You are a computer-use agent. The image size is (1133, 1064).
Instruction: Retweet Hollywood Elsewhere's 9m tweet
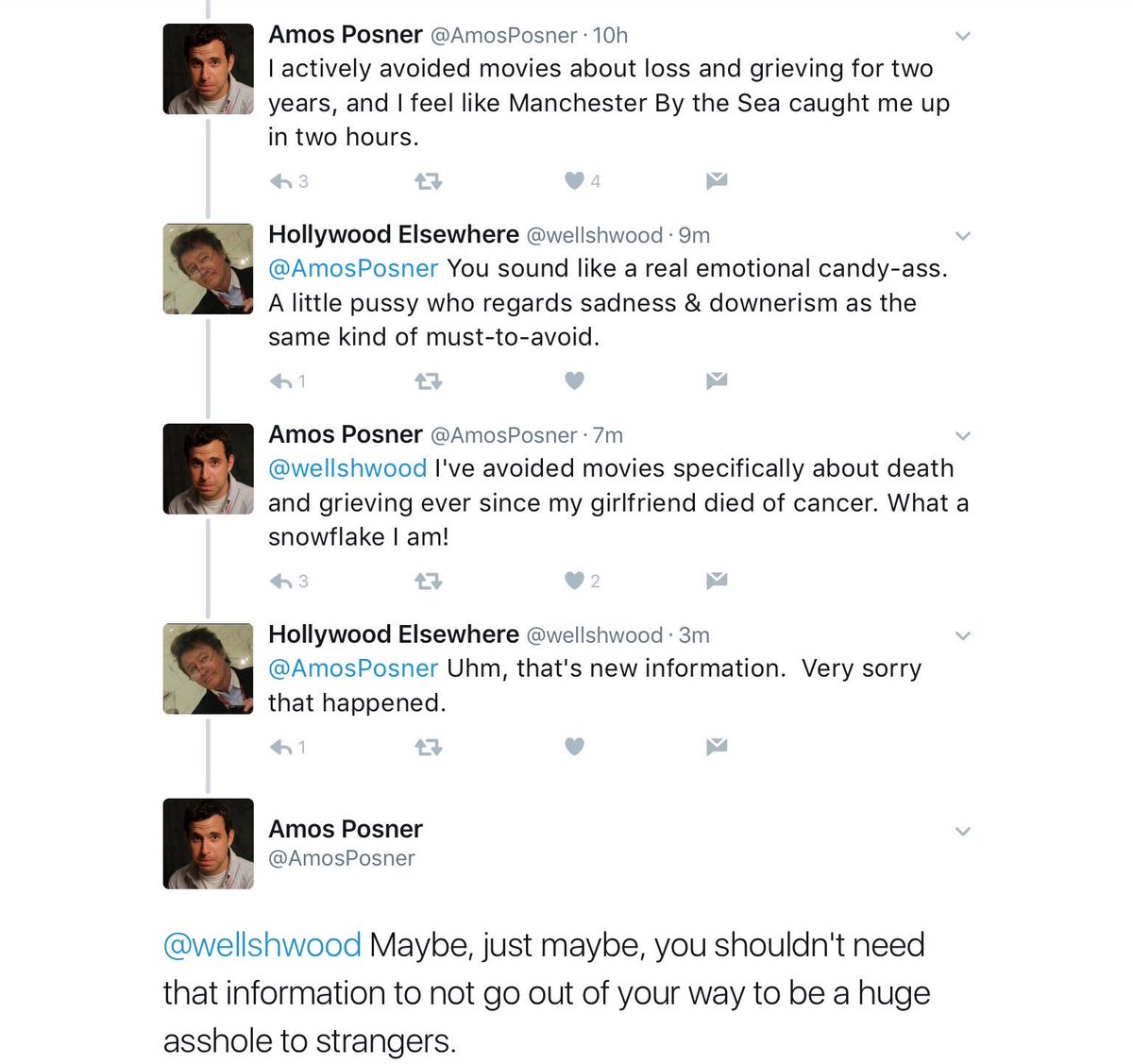[x=429, y=381]
